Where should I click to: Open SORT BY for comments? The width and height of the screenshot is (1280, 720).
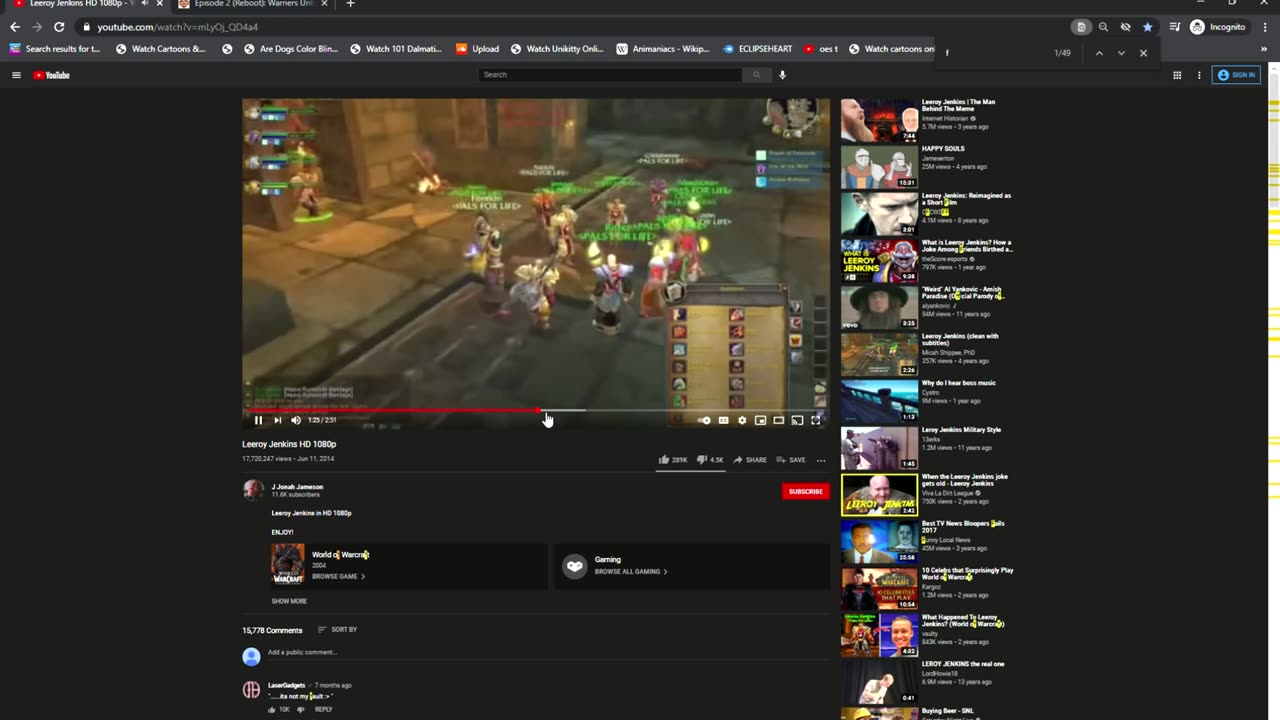click(x=337, y=630)
